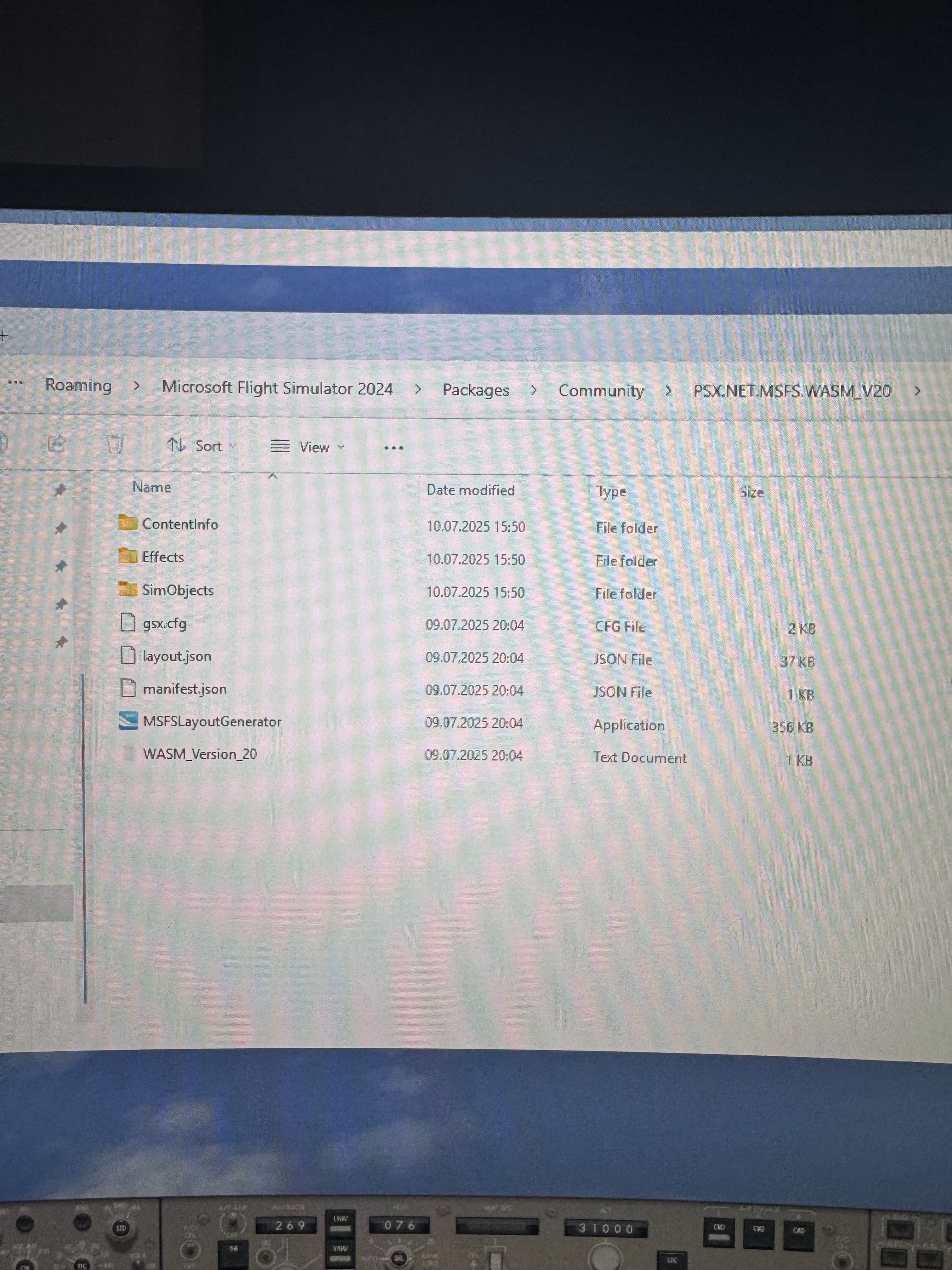Select the gsx.cfg file icon

coord(128,622)
